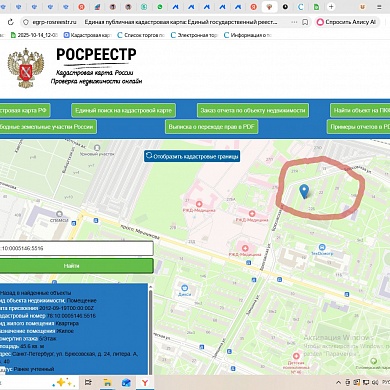Click the egrp-rosreestr.ru address field
The height and width of the screenshot is (390, 390).
click(54, 22)
